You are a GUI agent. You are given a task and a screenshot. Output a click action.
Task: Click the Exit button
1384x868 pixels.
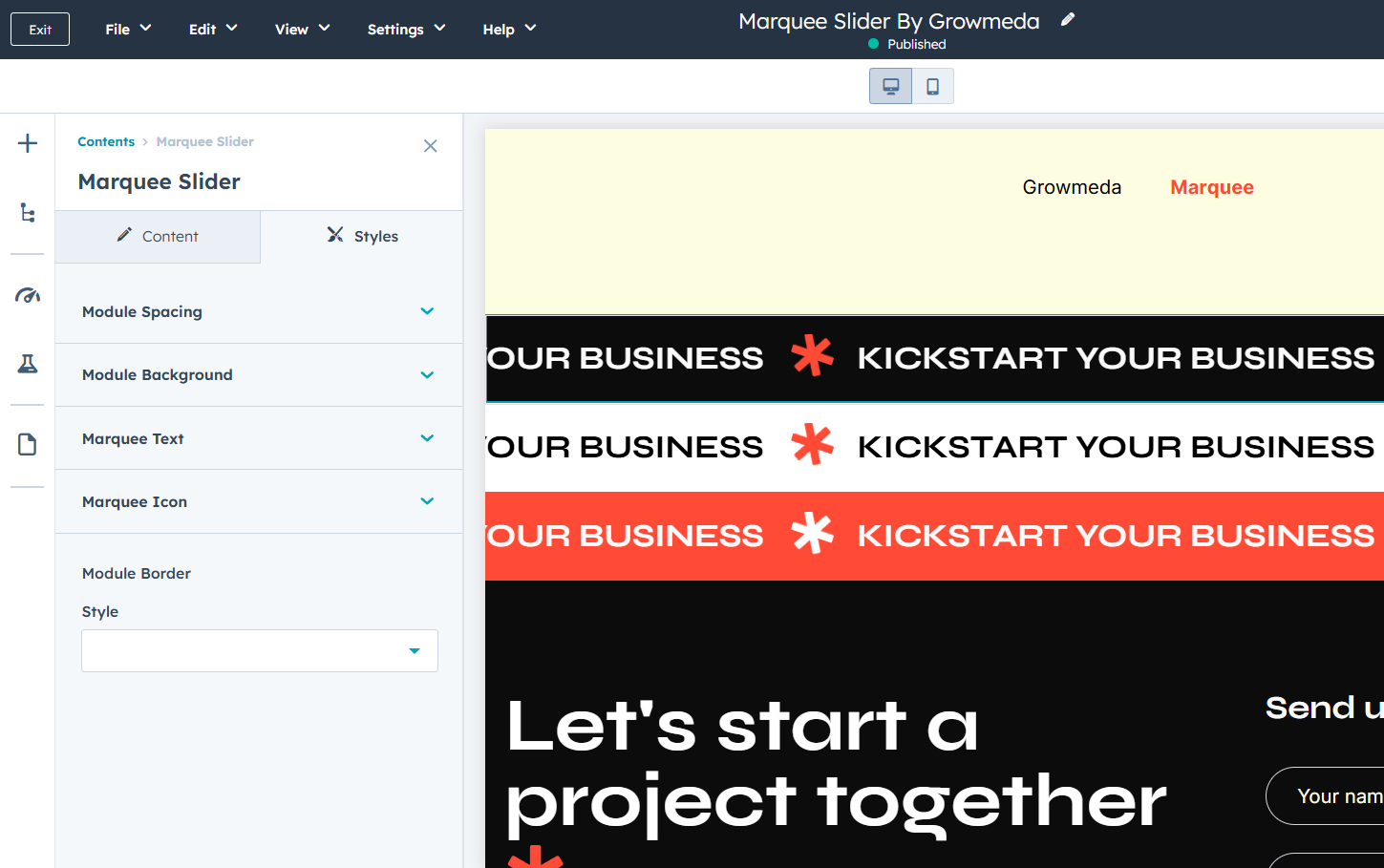[40, 30]
